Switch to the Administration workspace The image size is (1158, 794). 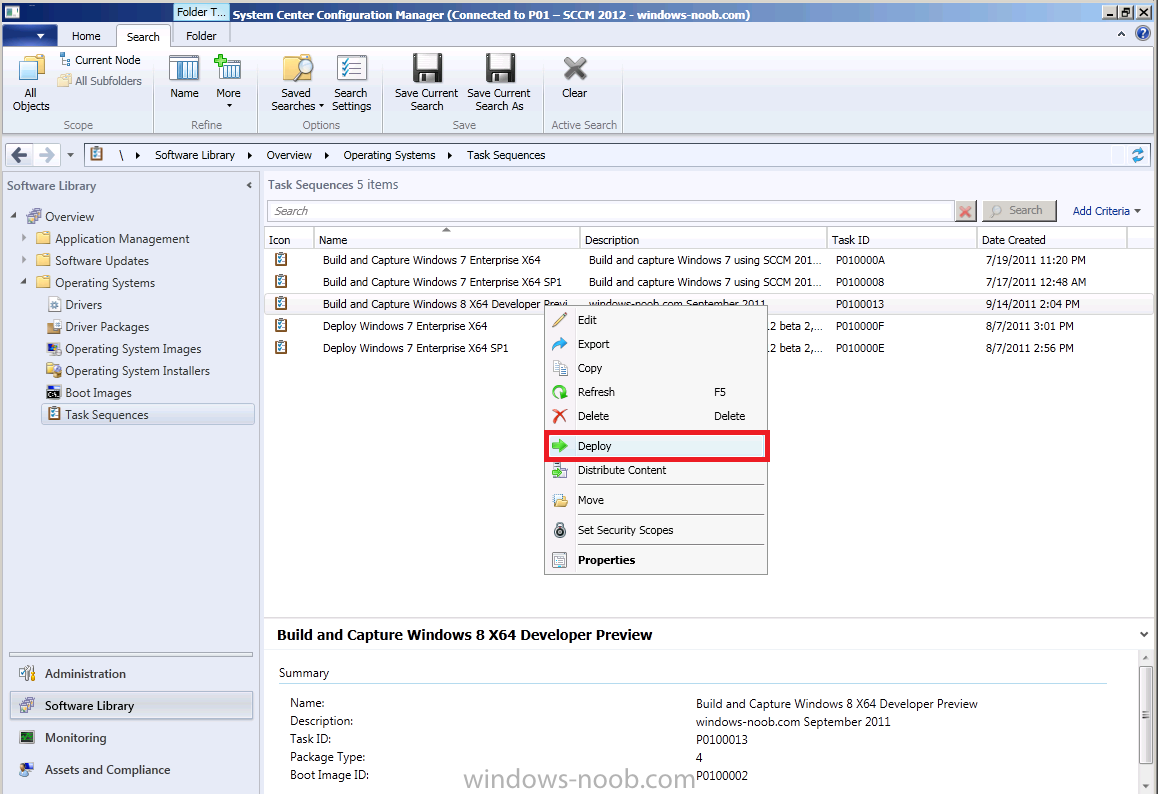131,674
